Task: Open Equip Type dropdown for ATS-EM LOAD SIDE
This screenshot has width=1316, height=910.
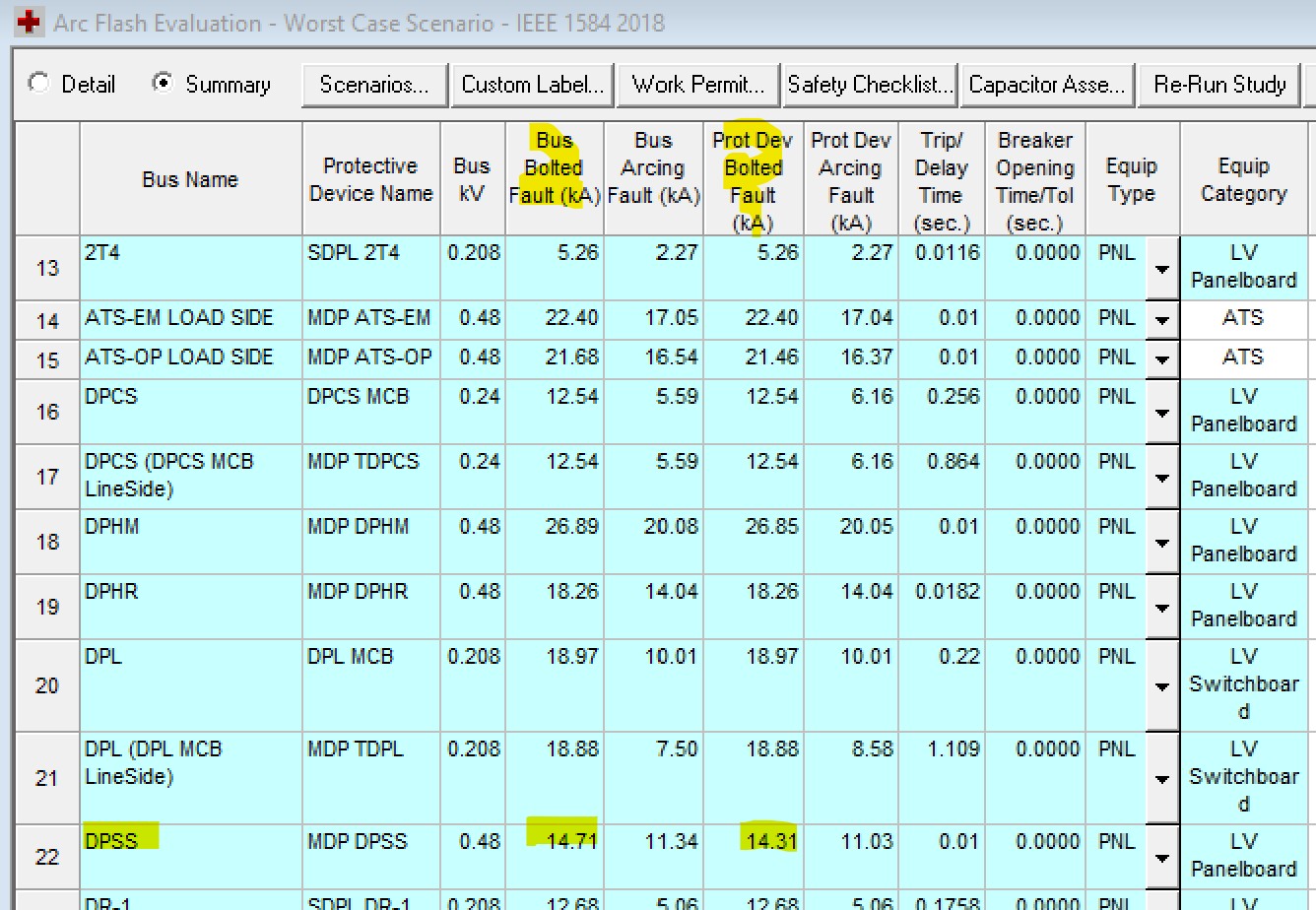Action: coord(1162,320)
